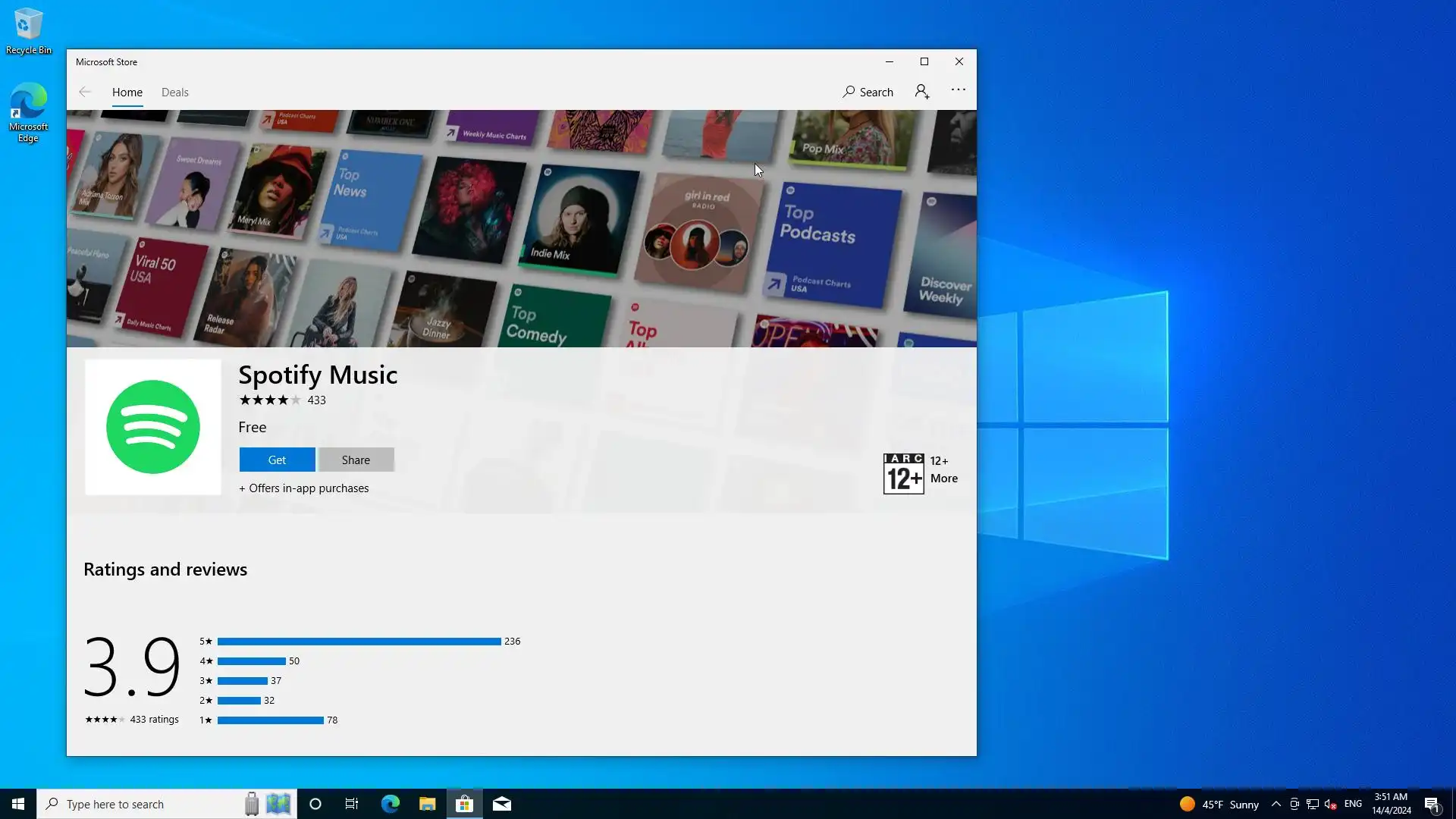Image resolution: width=1456 pixels, height=819 pixels.
Task: Switch to the Home tab
Action: coord(127,92)
